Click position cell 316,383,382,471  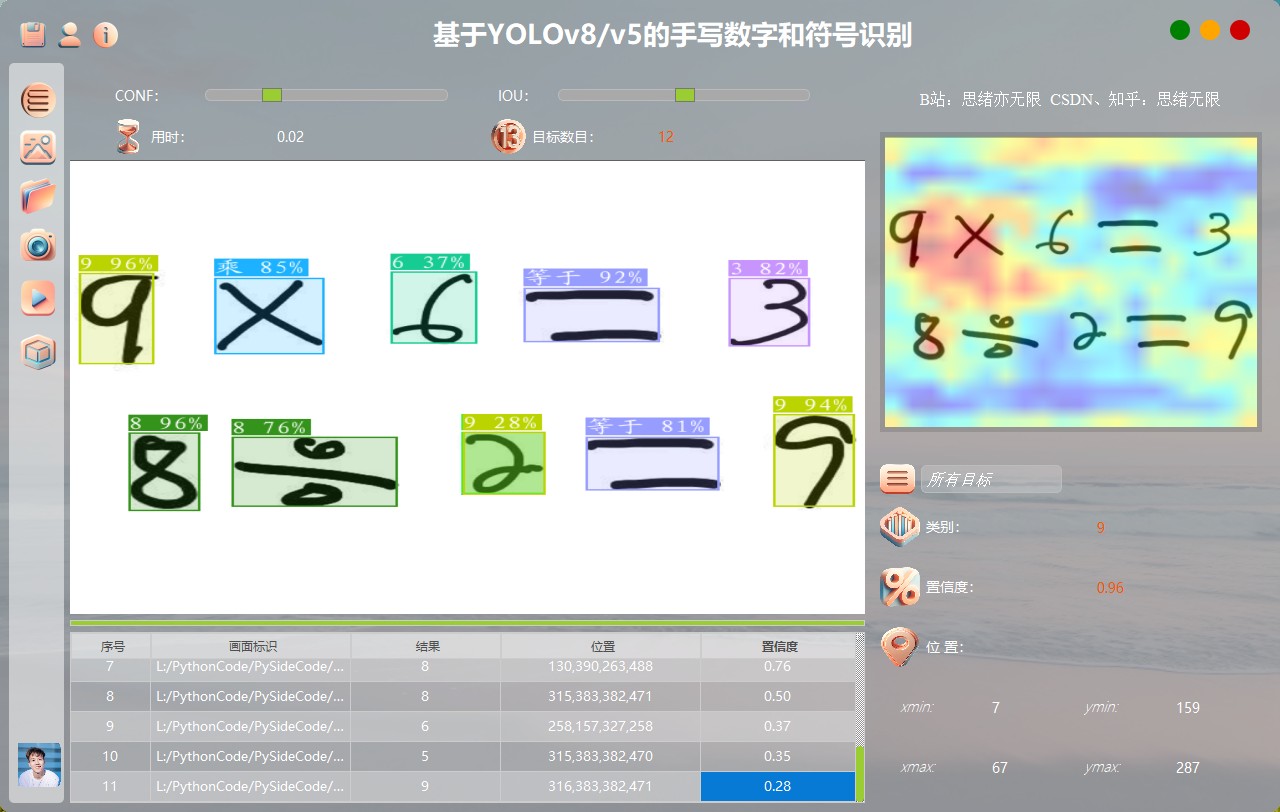[x=601, y=786]
